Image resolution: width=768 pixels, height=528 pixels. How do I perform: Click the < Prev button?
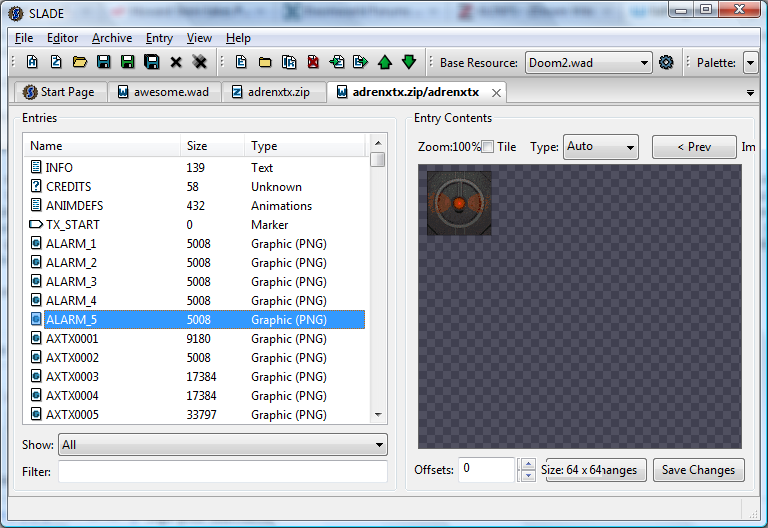pyautogui.click(x=694, y=147)
